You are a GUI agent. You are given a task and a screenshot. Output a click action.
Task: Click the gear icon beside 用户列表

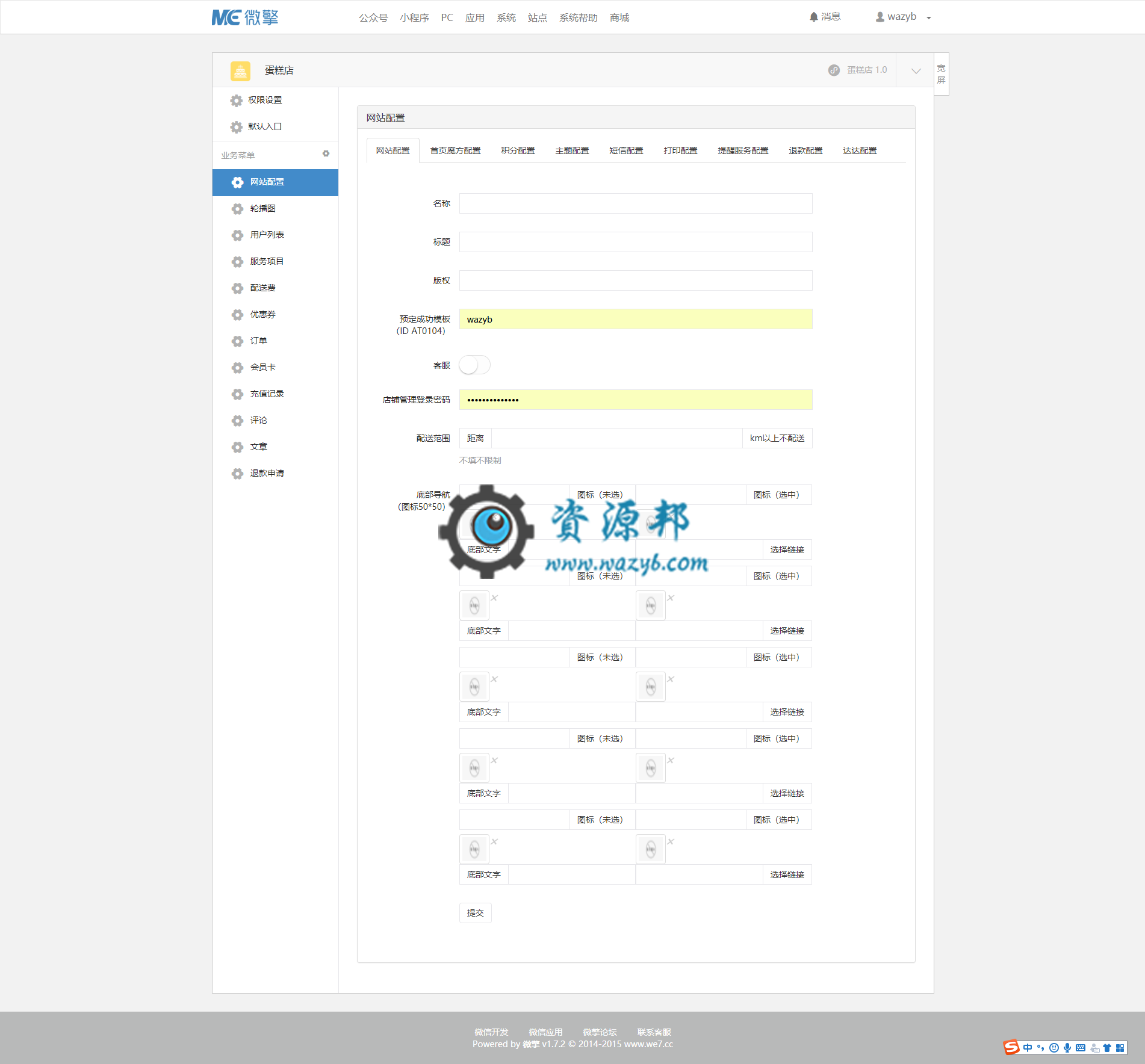pyautogui.click(x=238, y=235)
